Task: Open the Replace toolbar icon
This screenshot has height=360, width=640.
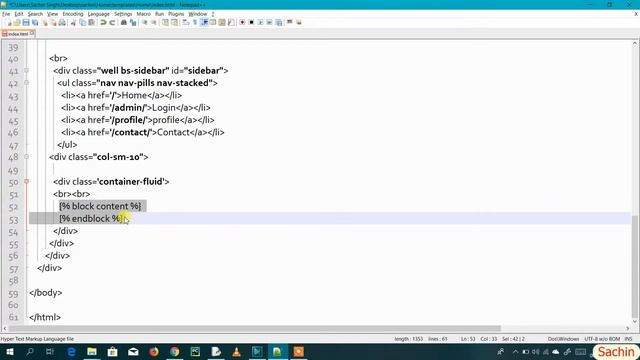Action: [x=133, y=22]
